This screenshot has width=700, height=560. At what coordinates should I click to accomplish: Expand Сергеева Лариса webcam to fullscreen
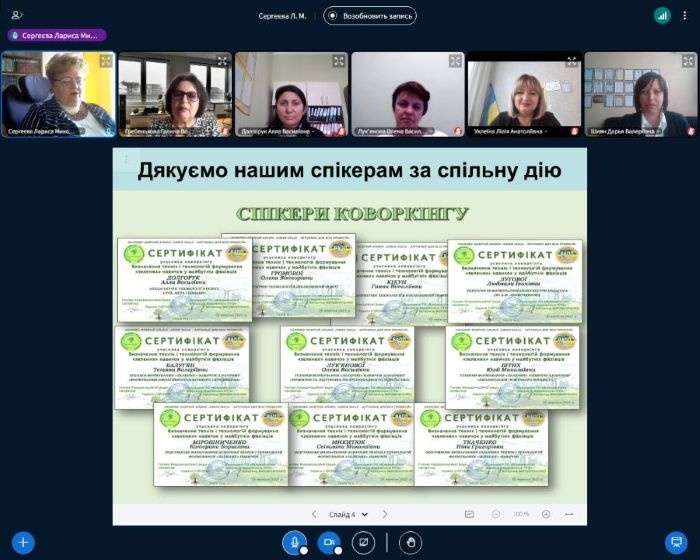tap(105, 61)
